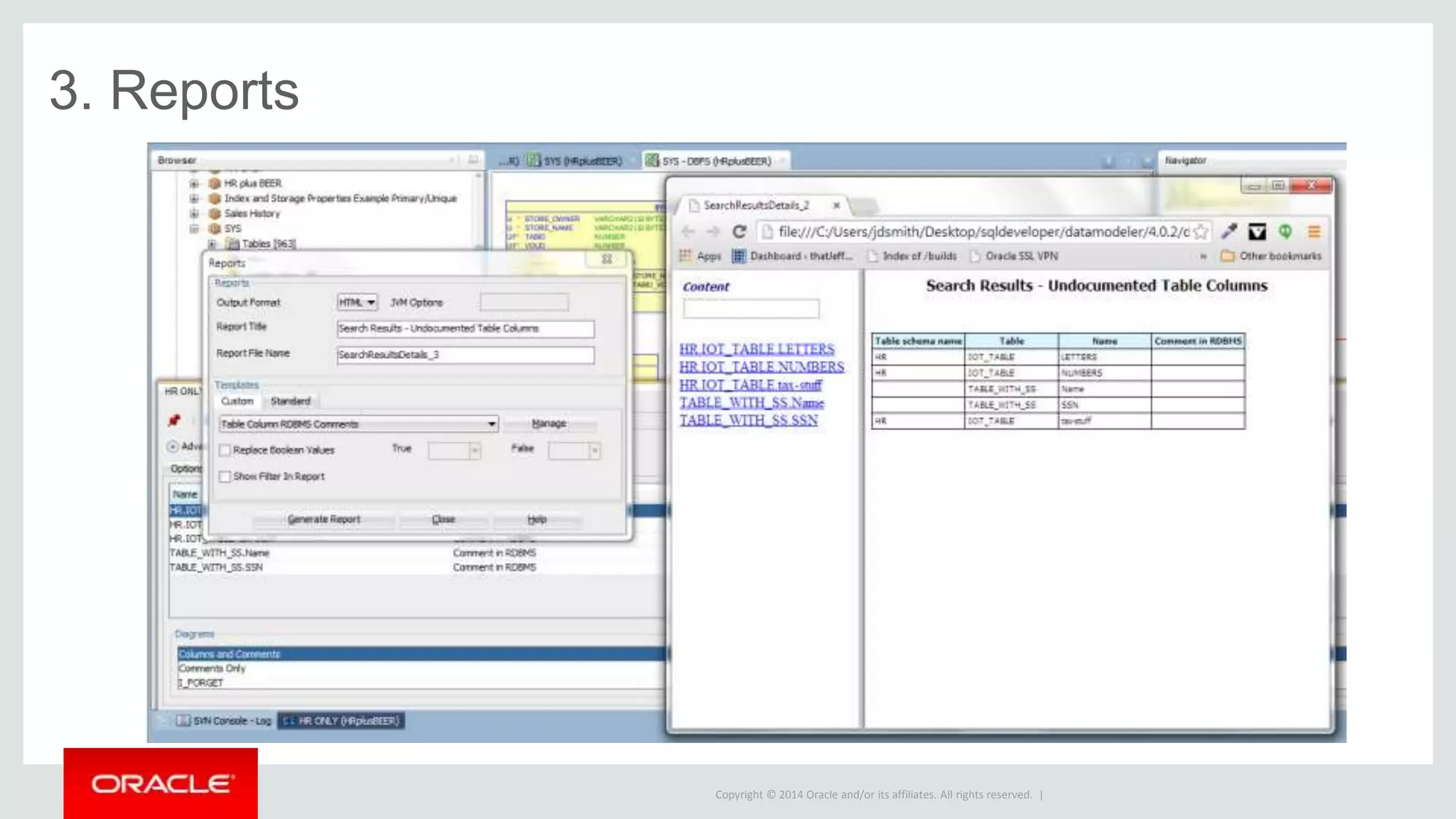Open the Other bookmarks folder

coord(1271,256)
